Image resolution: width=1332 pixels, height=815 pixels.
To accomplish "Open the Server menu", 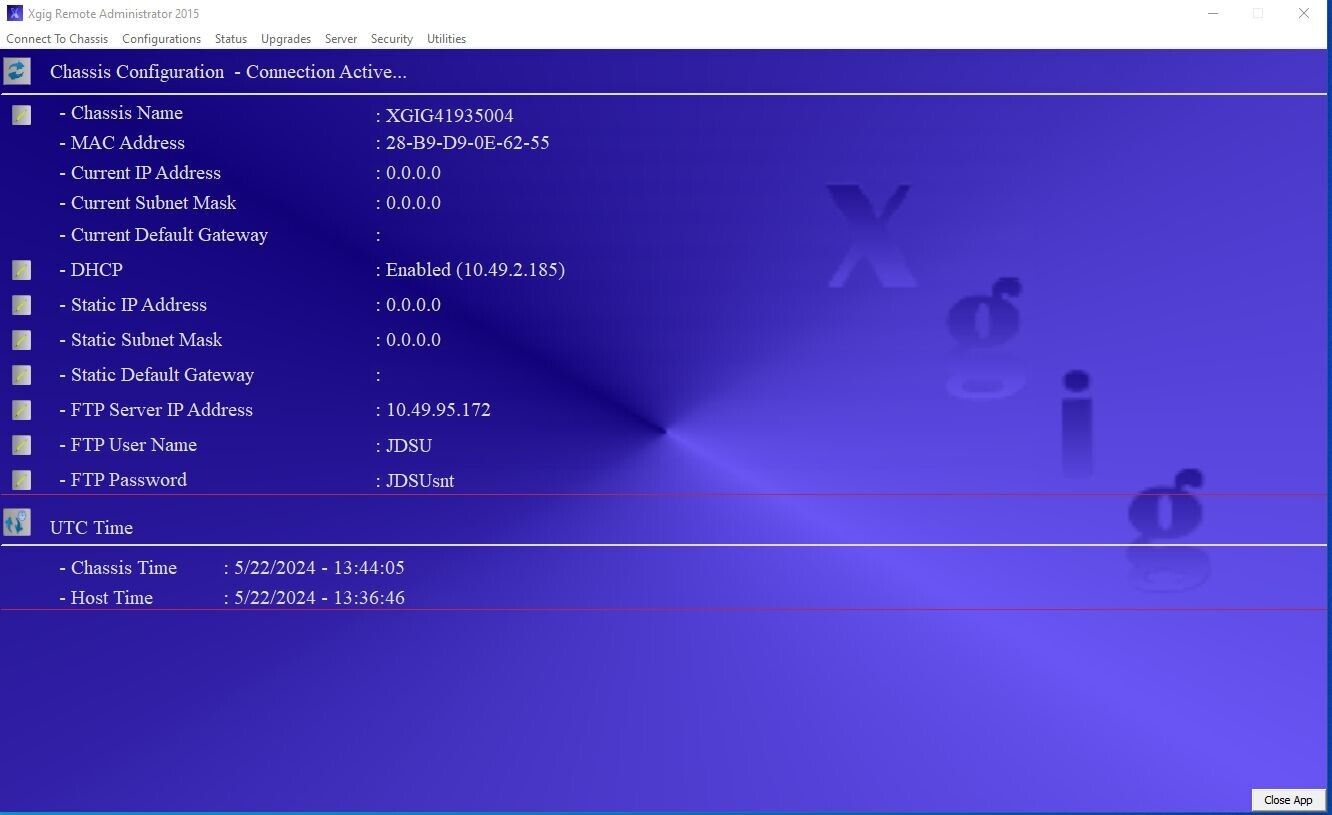I will 340,39.
